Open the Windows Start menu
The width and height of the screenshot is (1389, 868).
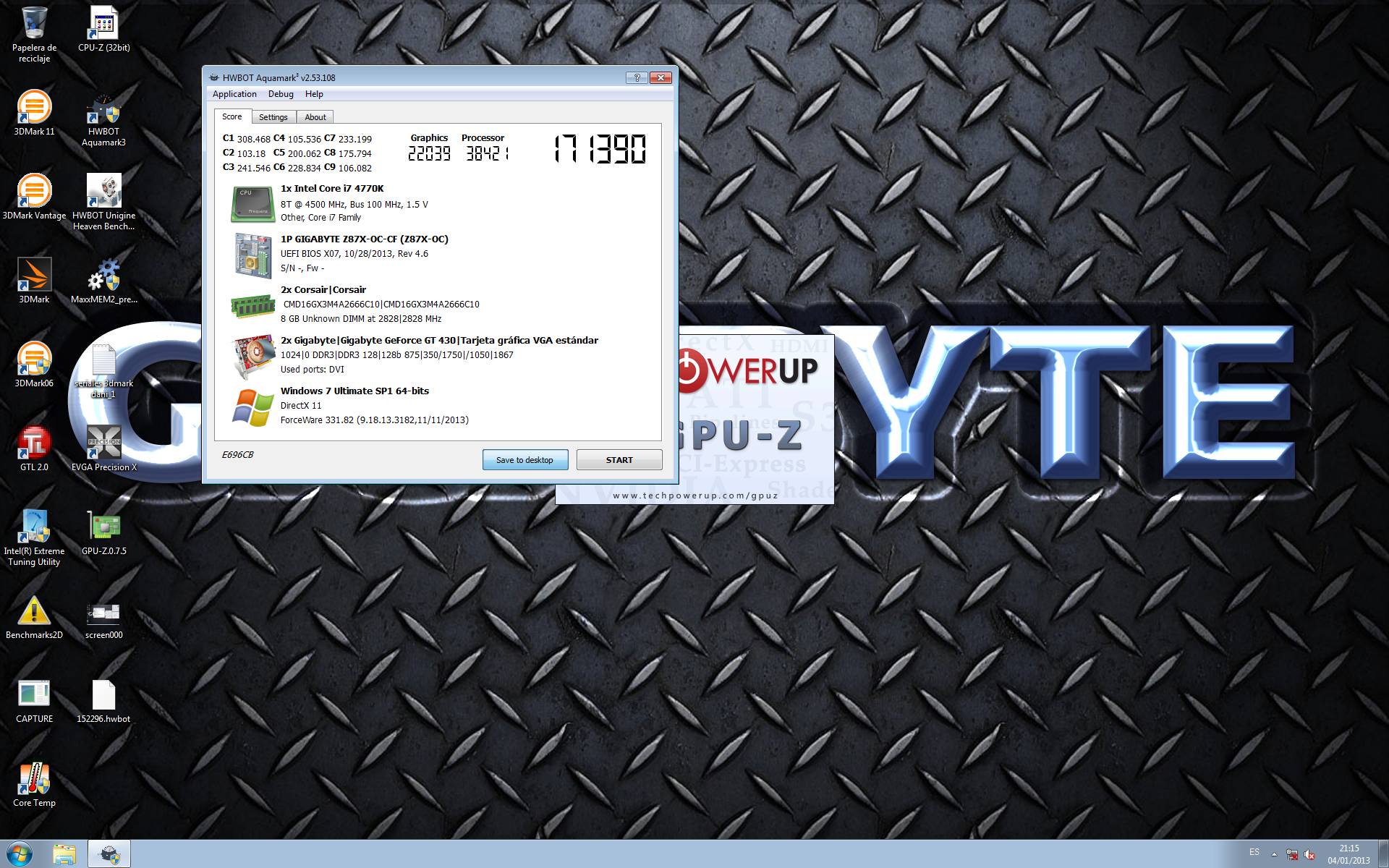pos(19,854)
